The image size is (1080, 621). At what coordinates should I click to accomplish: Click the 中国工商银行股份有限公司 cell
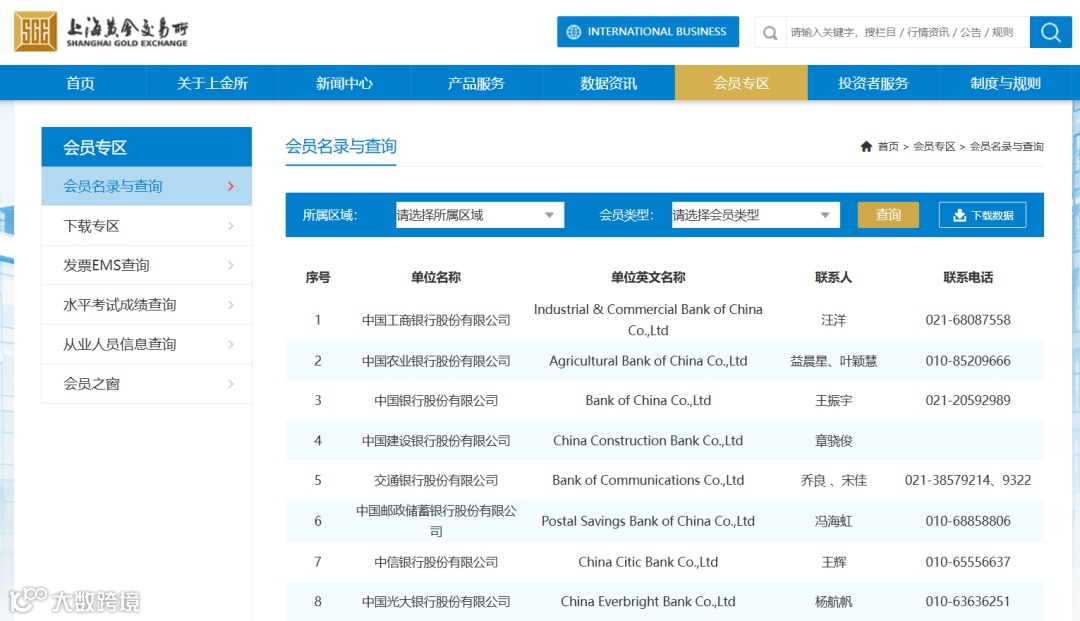pos(436,320)
